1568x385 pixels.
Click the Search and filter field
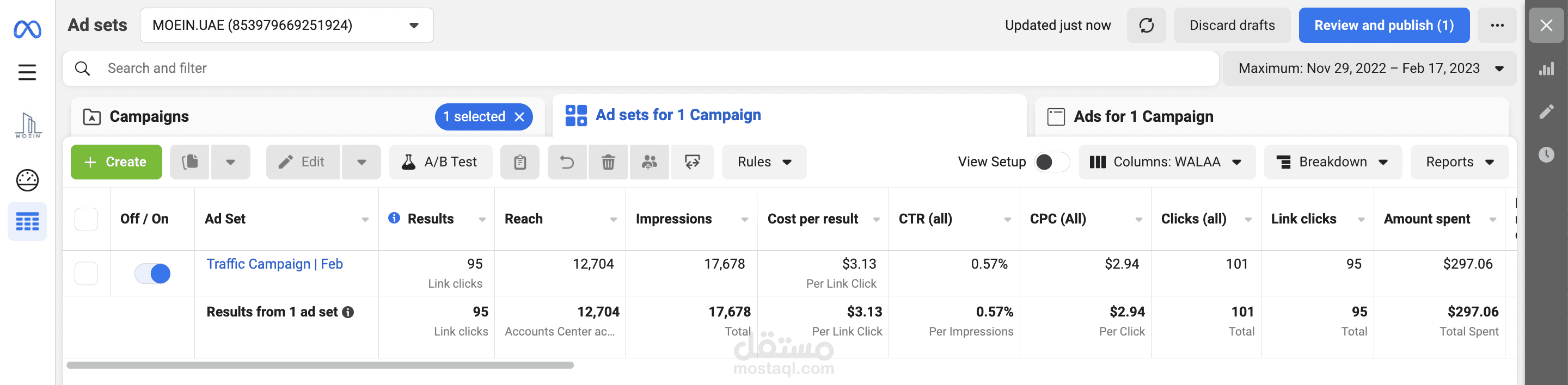pyautogui.click(x=639, y=69)
